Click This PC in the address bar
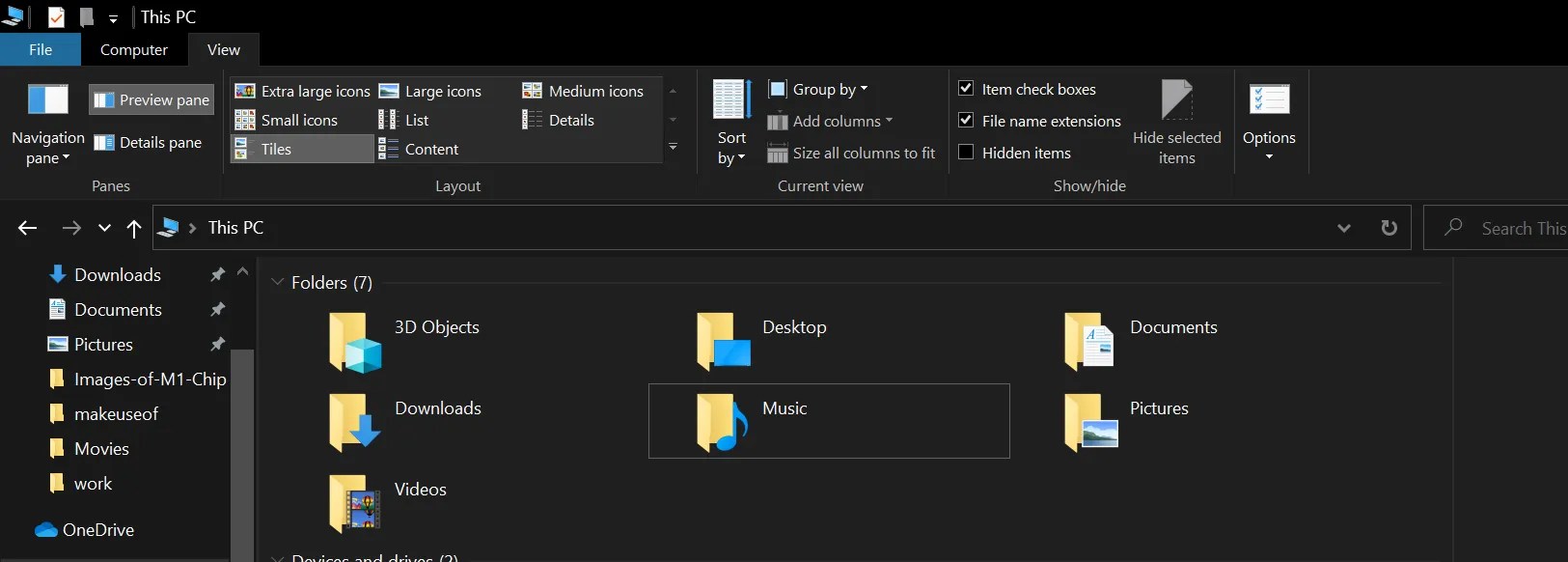The width and height of the screenshot is (1568, 562). [235, 228]
